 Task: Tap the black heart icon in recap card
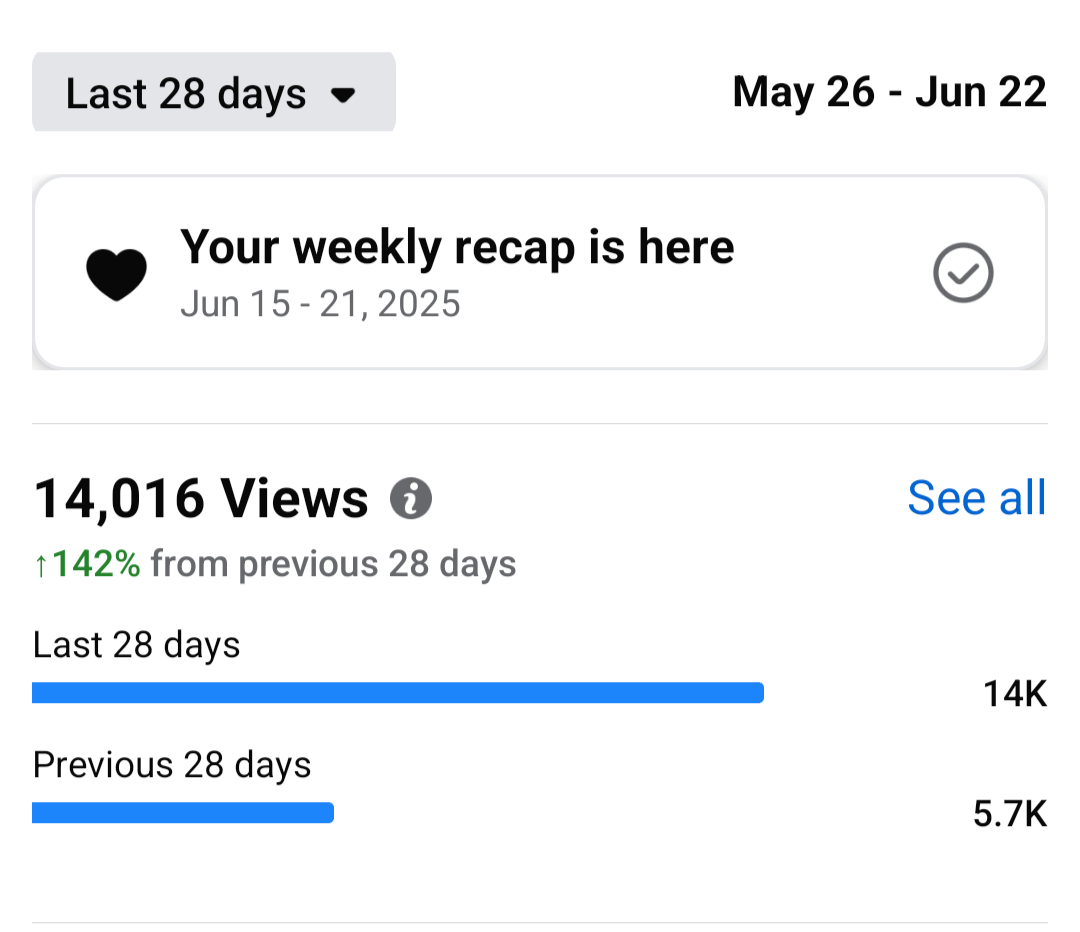116,274
